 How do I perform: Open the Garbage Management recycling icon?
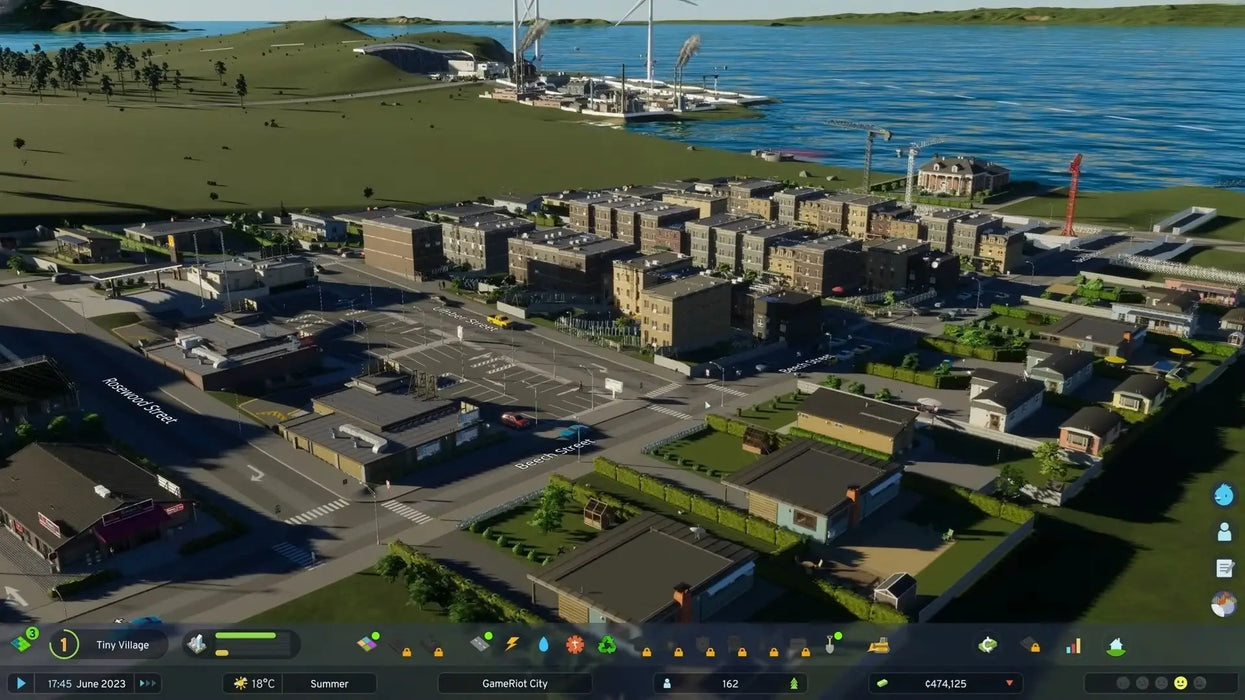(606, 645)
